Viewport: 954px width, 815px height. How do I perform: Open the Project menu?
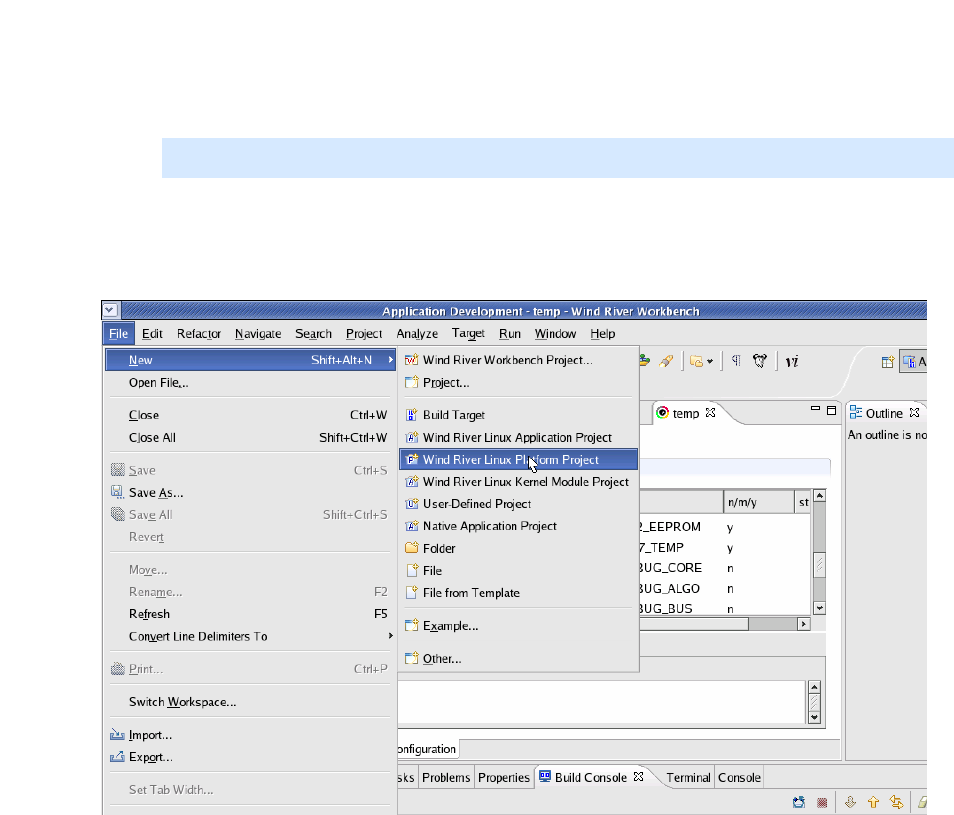(x=364, y=334)
